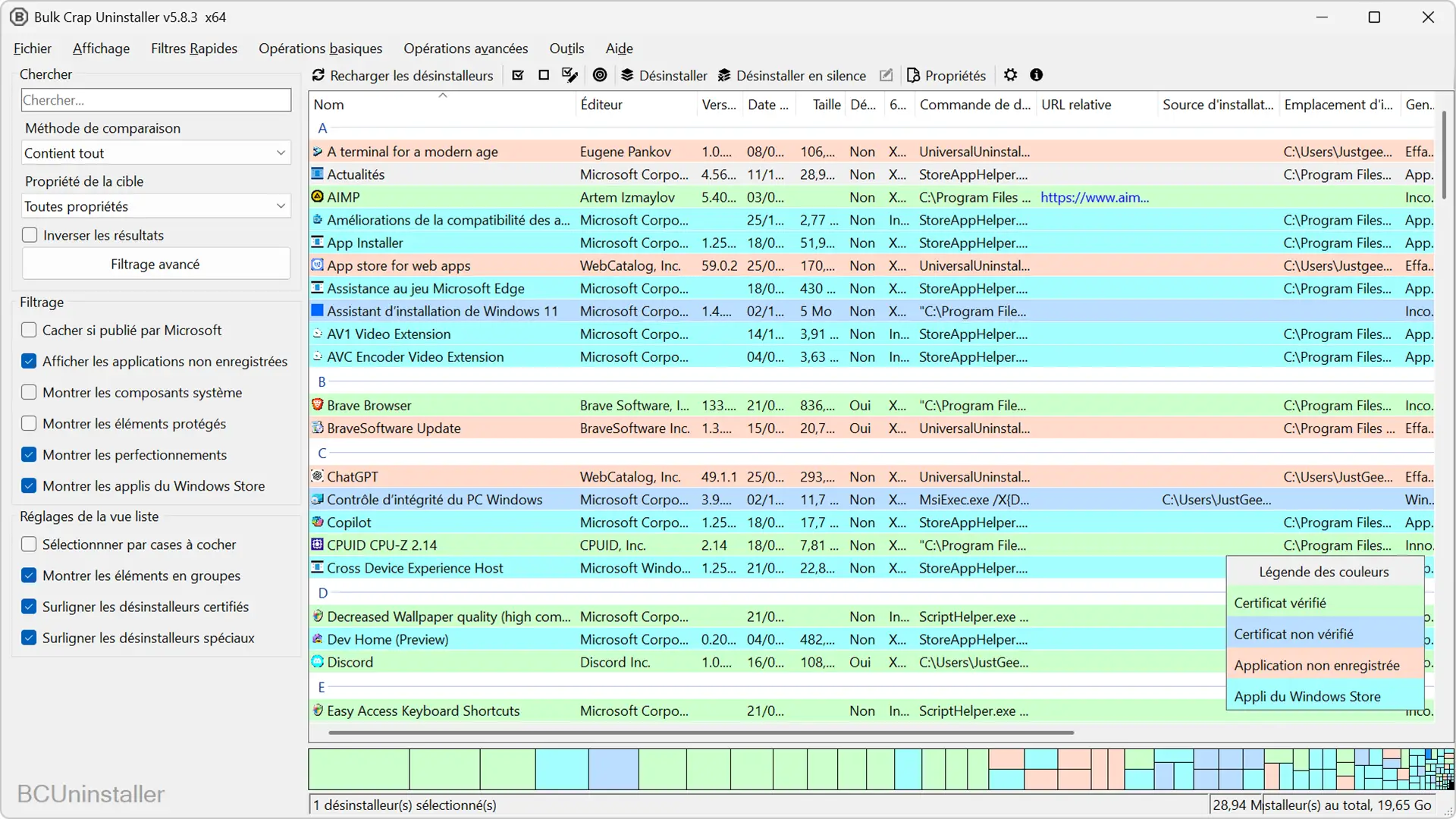Viewport: 1456px width, 819px height.
Task: Open the Méthode de comparaison dropdown
Action: point(156,153)
